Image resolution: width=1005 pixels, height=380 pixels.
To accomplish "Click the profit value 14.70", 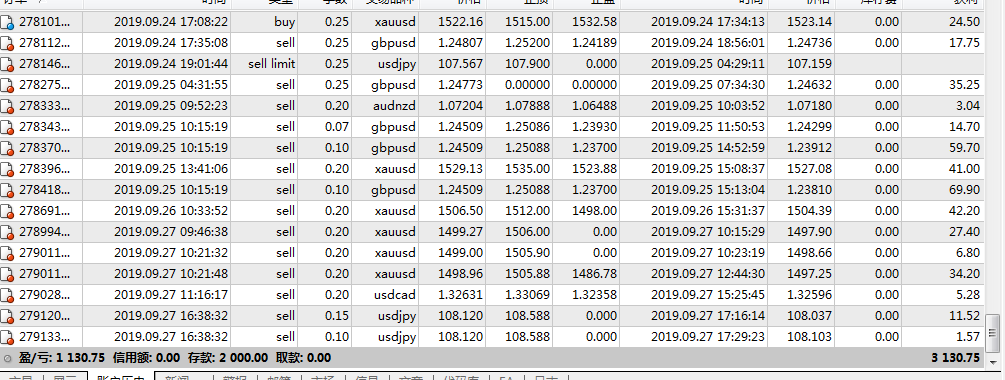I will click(x=965, y=127).
